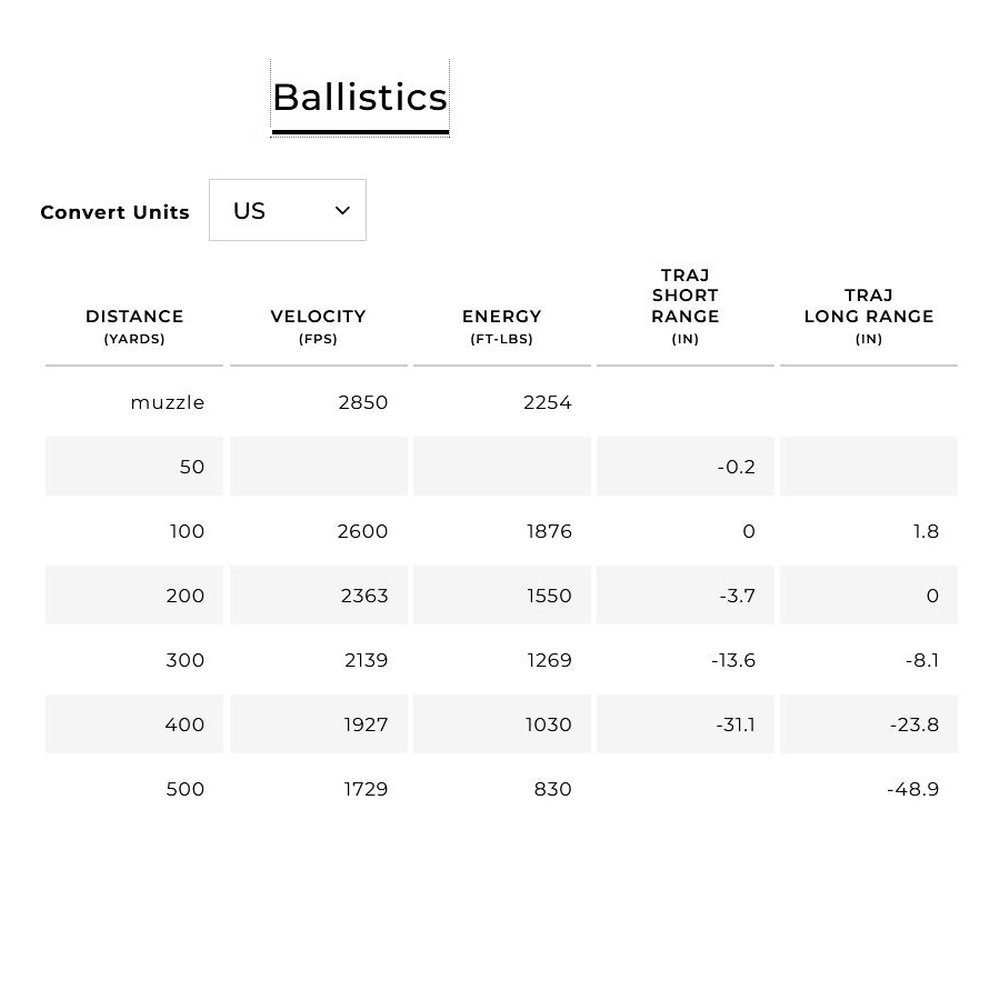Click the -48.9 long range trajectory value
1000x1000 pixels.
pyautogui.click(x=913, y=789)
